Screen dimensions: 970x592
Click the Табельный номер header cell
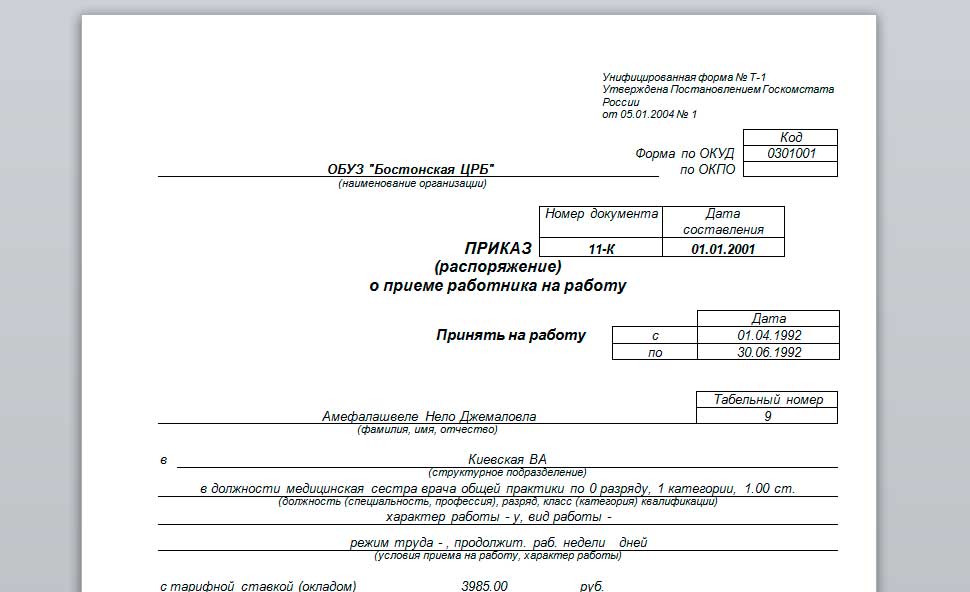click(x=767, y=400)
